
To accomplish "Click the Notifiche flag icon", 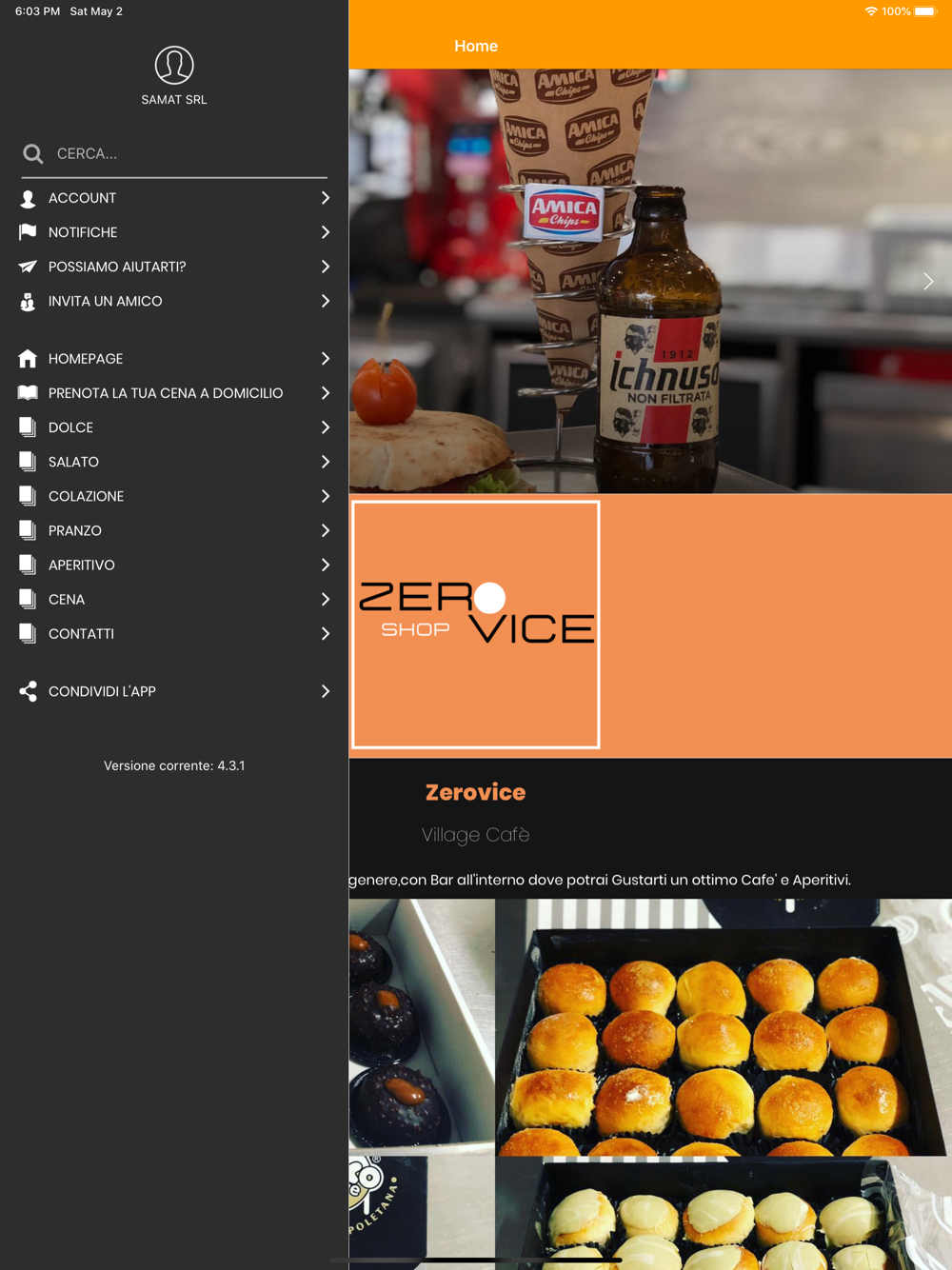I will pos(28,232).
